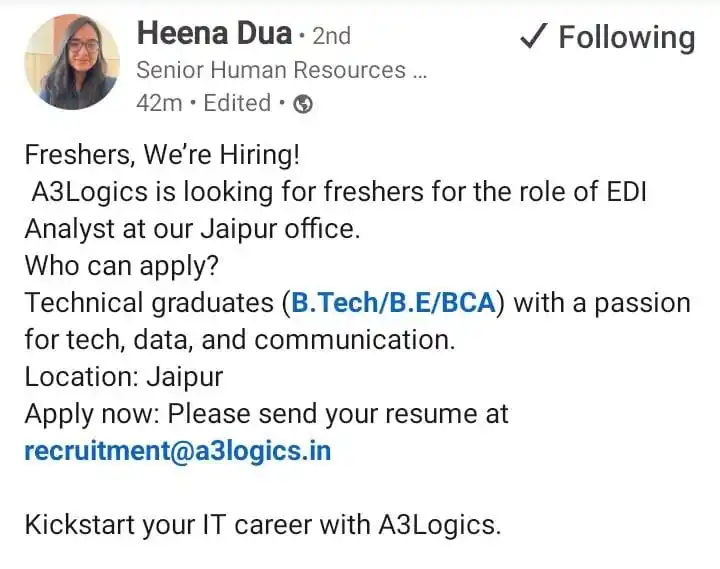Open the Heena Dua name link
720x569 pixels.
tap(214, 34)
